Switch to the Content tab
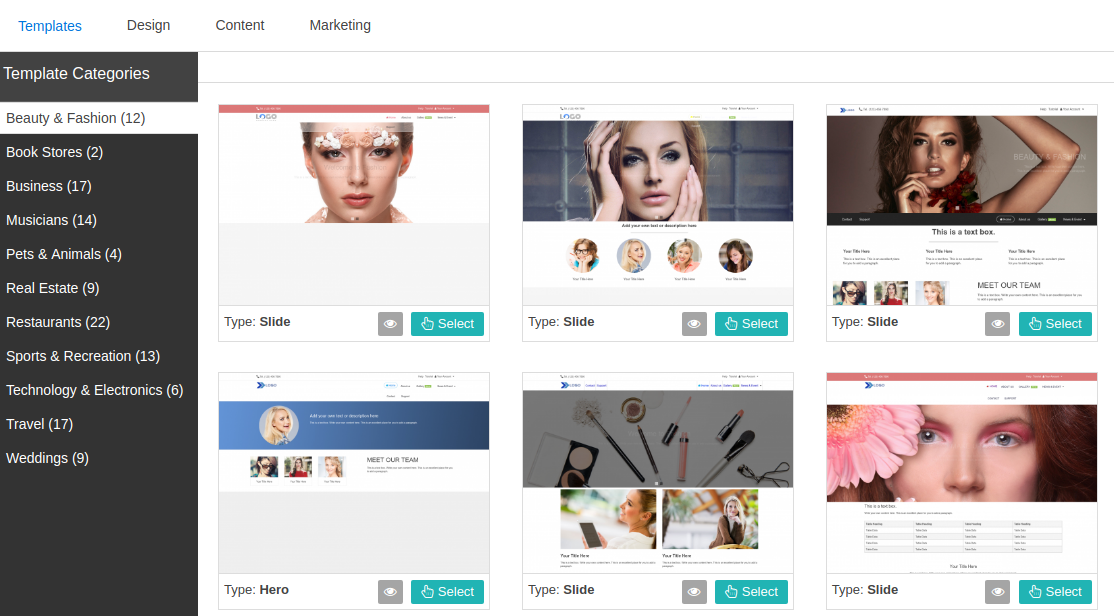1114x616 pixels. tap(240, 25)
